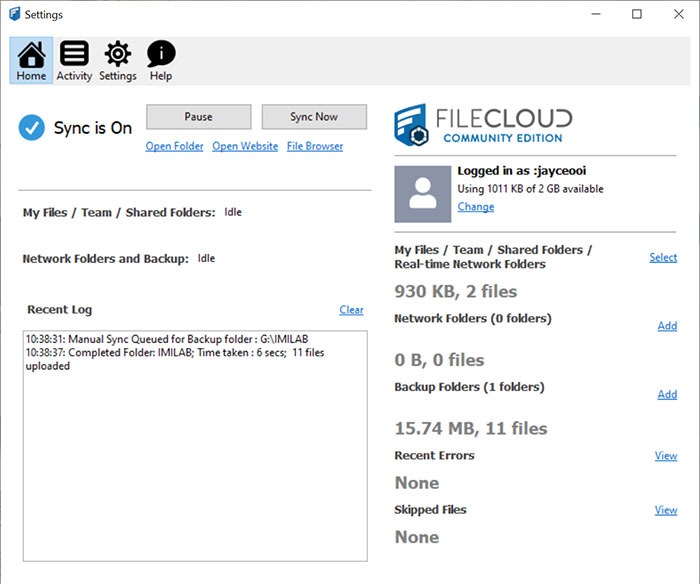
Task: Select the 'Completed Folder: IMILAB' log line
Action: [175, 359]
